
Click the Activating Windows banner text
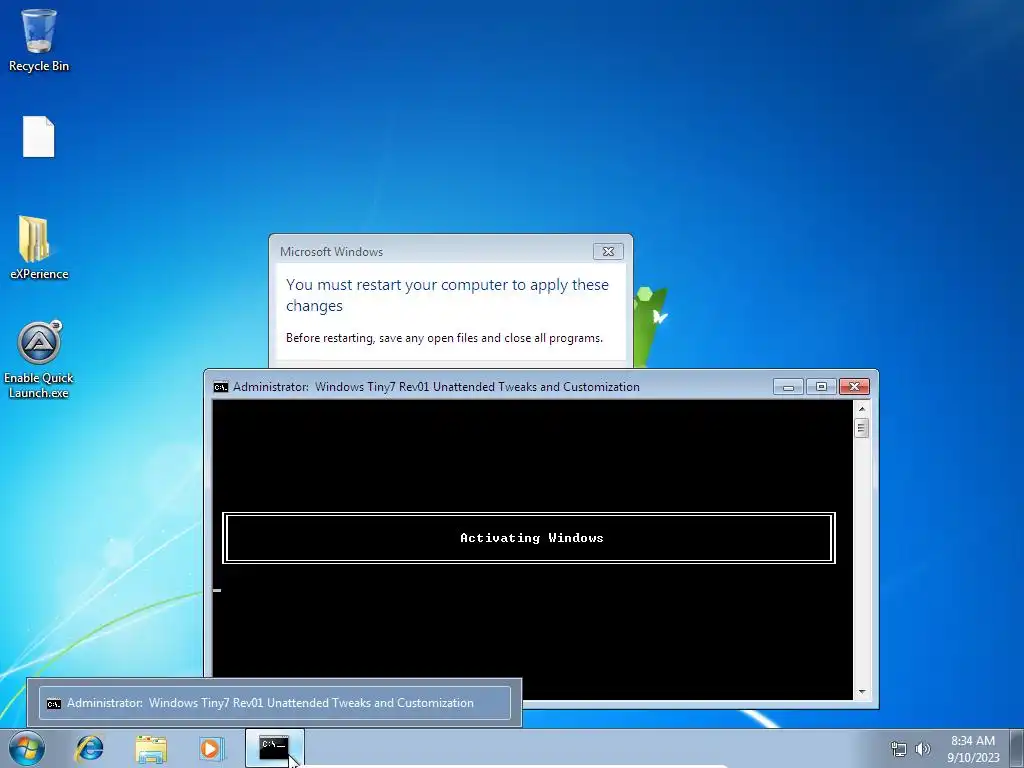click(x=532, y=538)
